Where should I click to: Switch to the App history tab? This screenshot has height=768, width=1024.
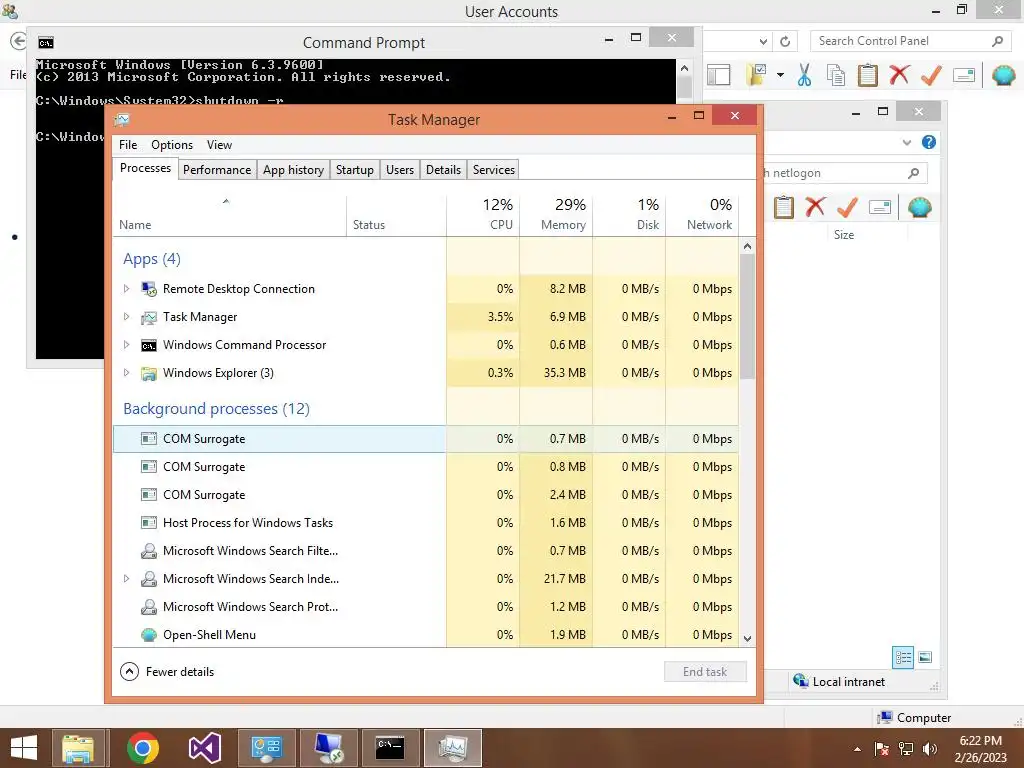pos(293,170)
